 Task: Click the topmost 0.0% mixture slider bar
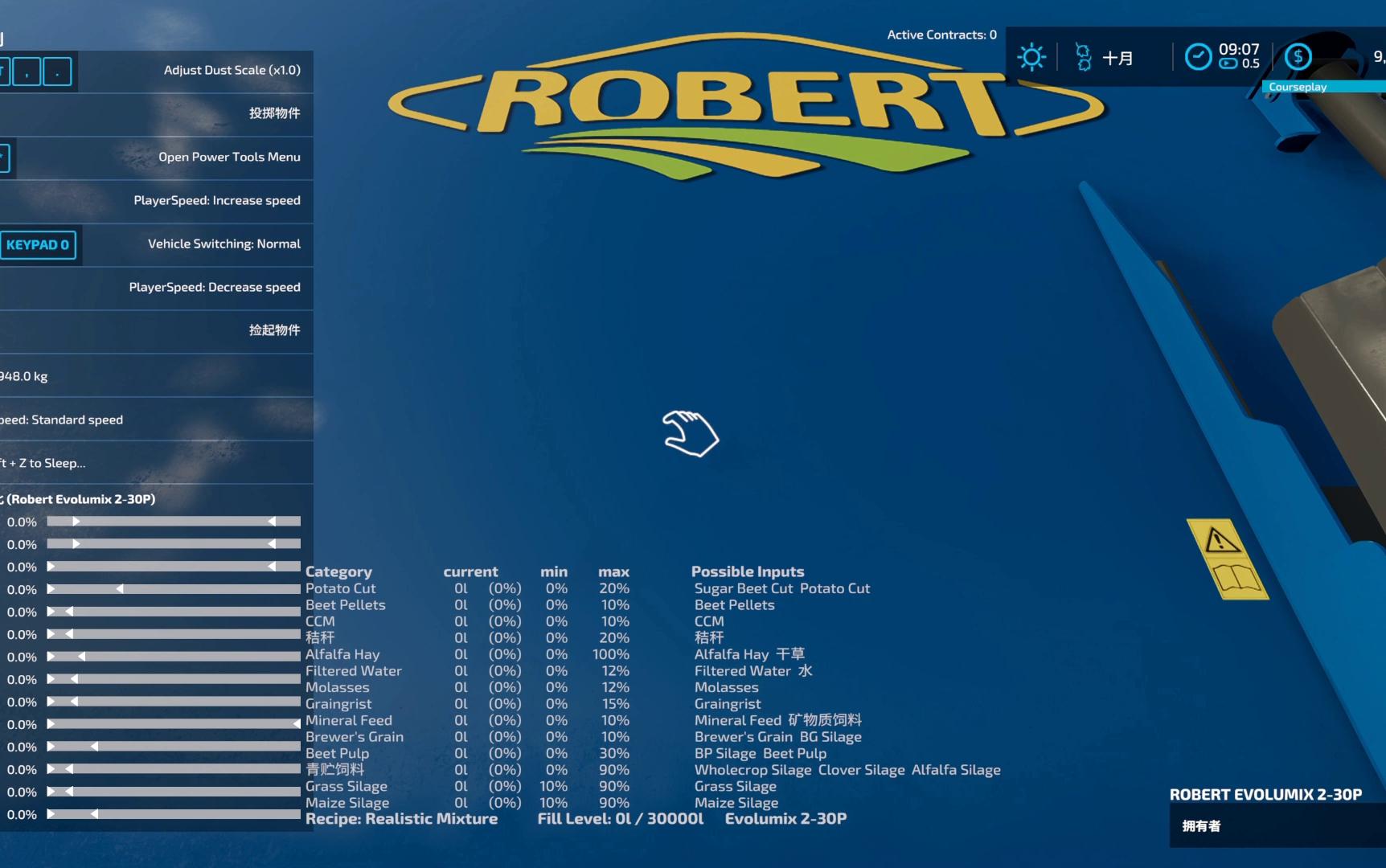pos(174,522)
